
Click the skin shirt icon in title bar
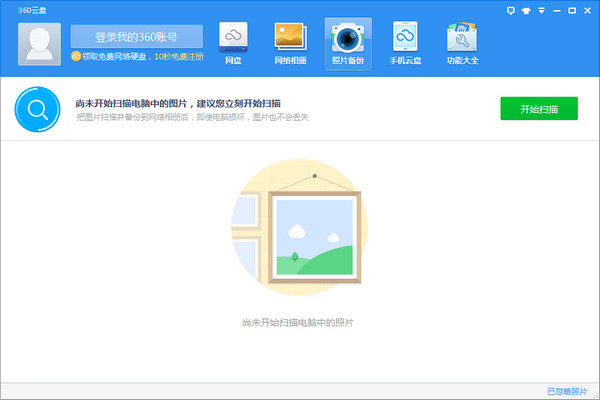(x=527, y=9)
